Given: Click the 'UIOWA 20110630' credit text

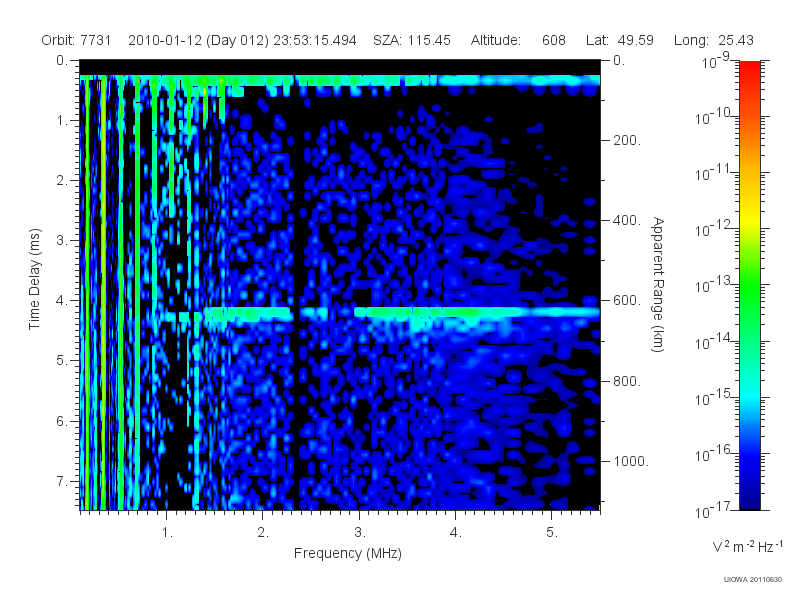Looking at the screenshot, I should pyautogui.click(x=753, y=579).
